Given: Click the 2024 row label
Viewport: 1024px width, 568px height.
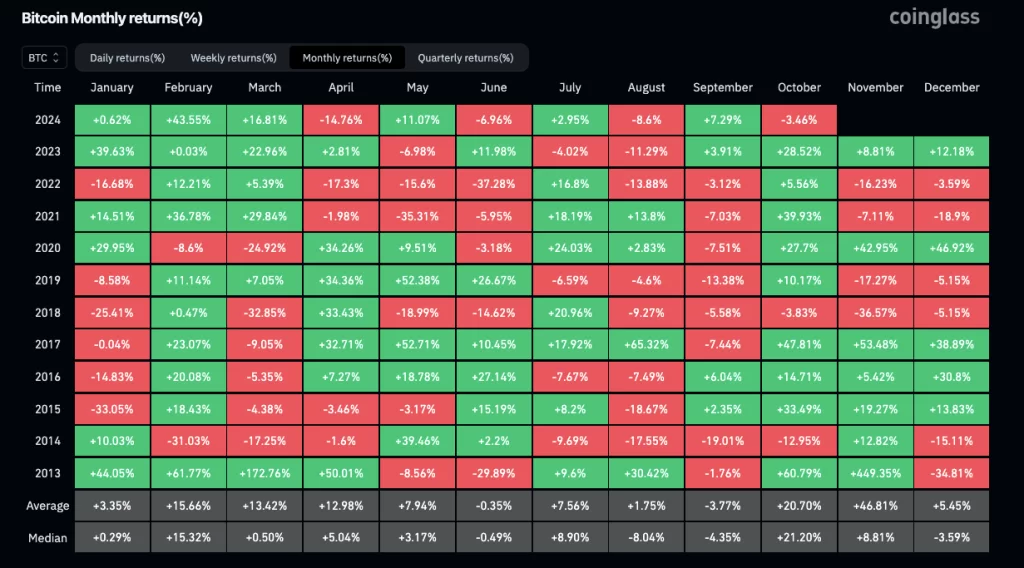Looking at the screenshot, I should point(47,120).
